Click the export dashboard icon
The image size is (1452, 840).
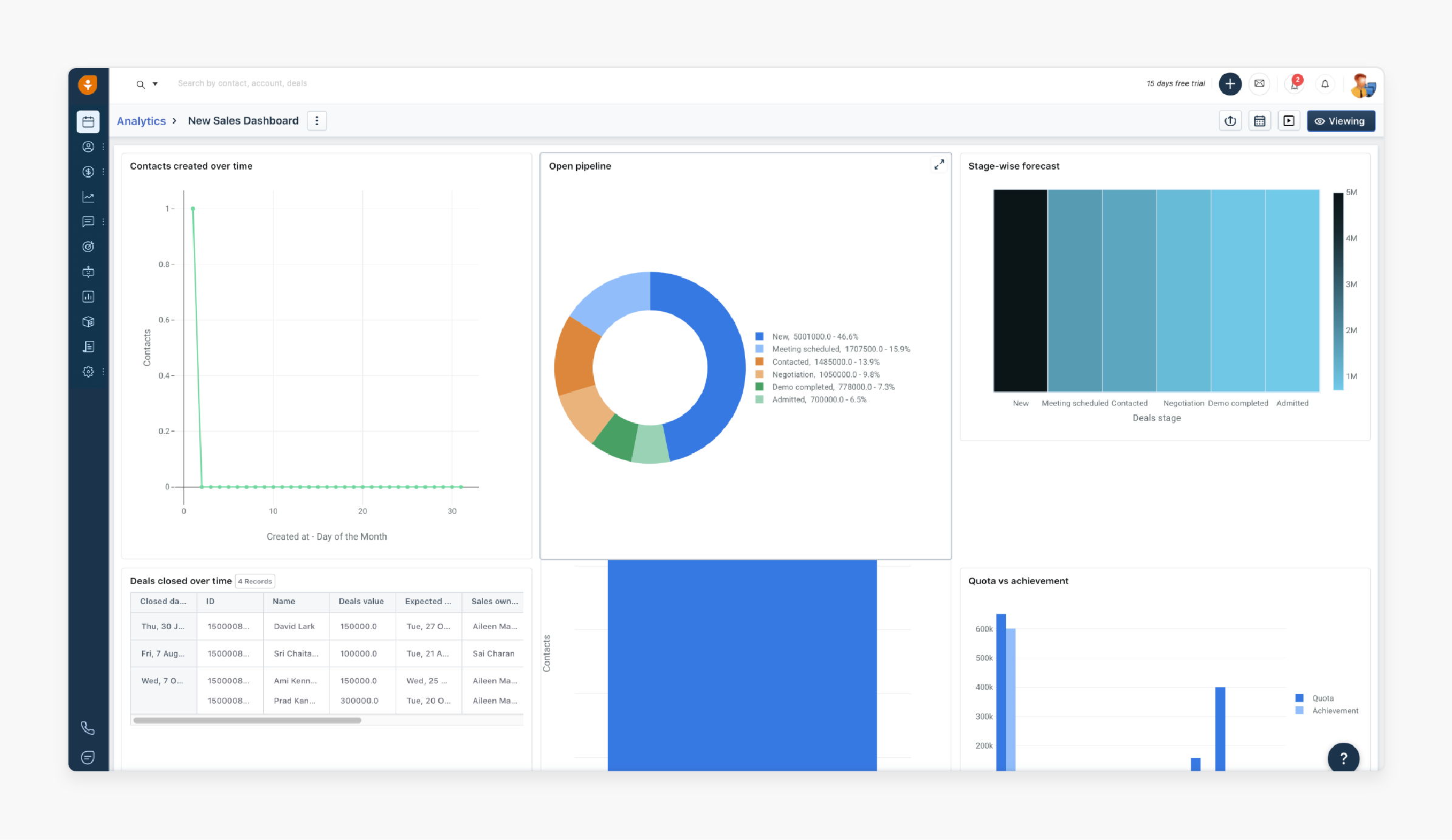[x=1230, y=121]
